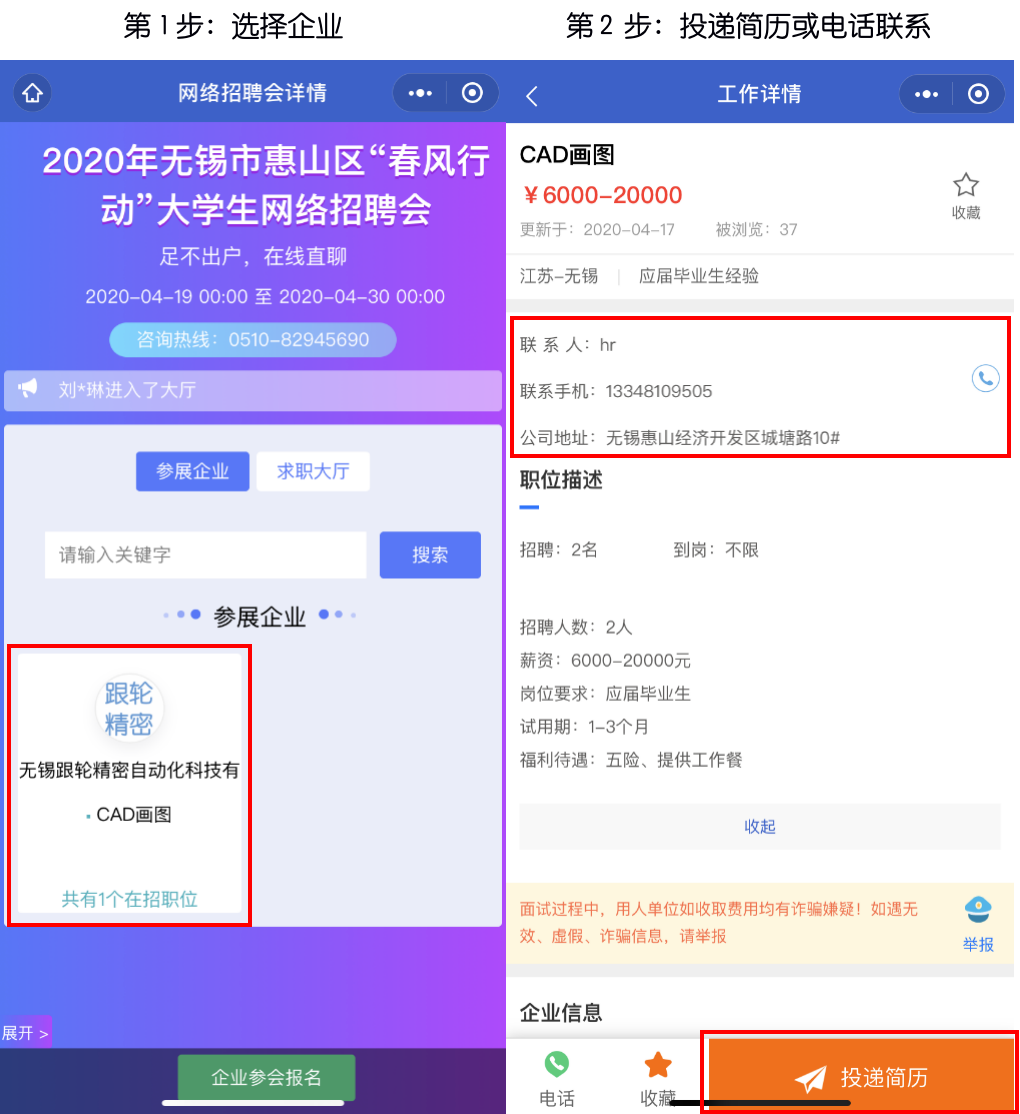Click the home icon on the recruitment fair page

pos(33,92)
